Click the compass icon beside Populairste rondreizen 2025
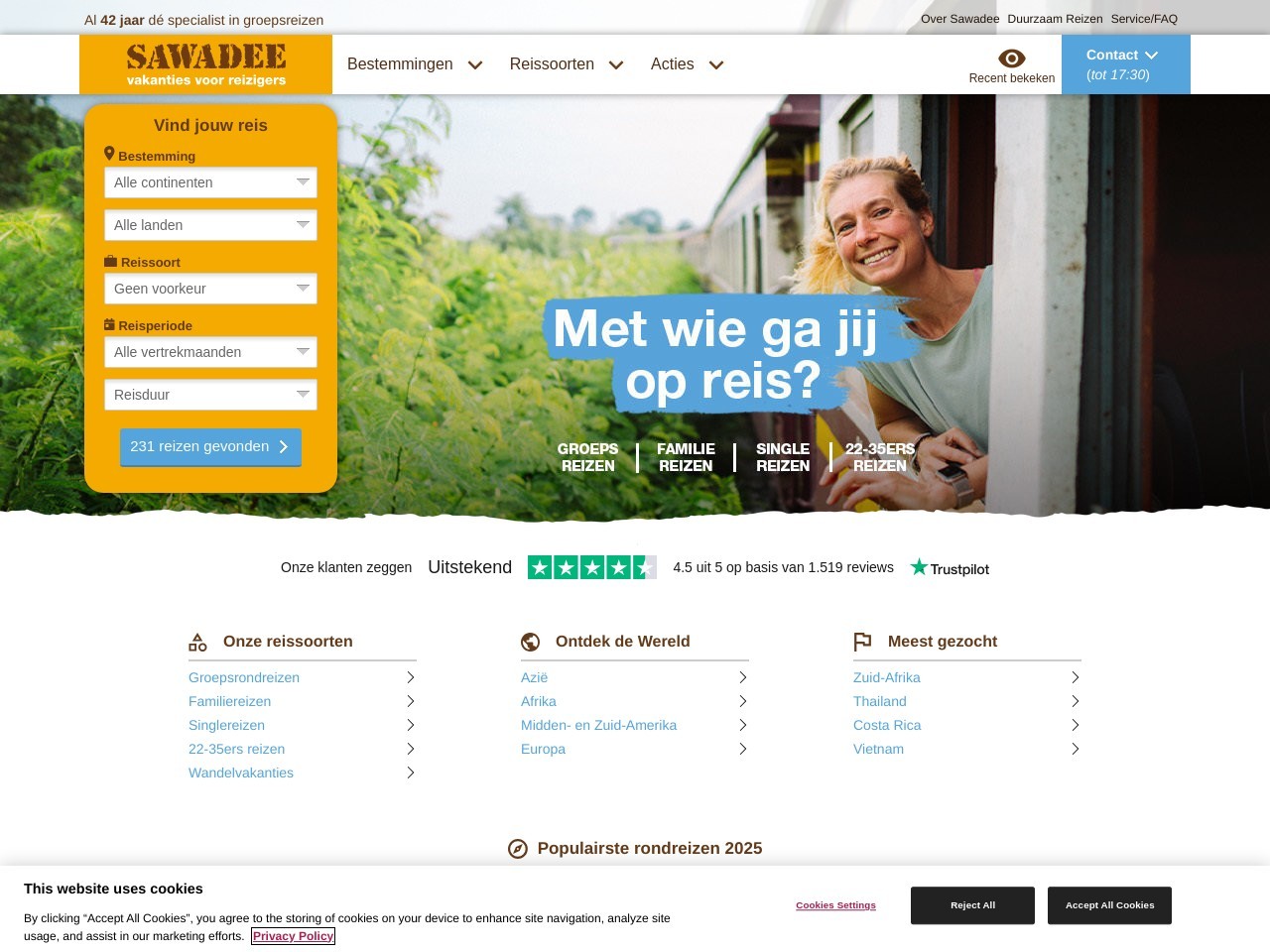Image resolution: width=1270 pixels, height=952 pixels. coord(518,849)
